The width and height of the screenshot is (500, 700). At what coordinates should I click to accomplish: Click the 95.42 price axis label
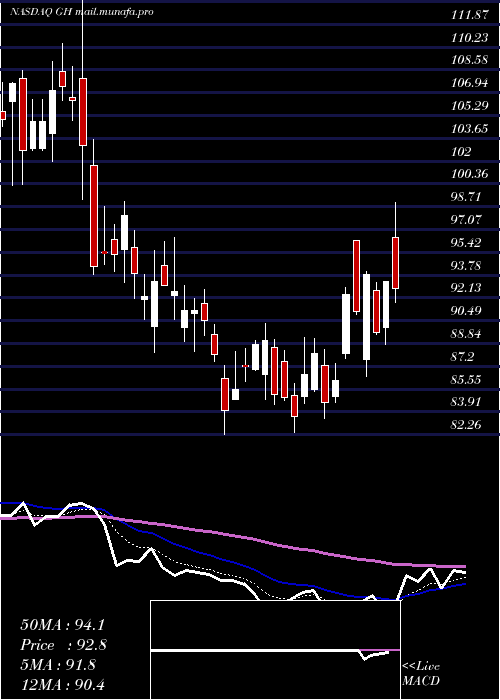point(467,242)
